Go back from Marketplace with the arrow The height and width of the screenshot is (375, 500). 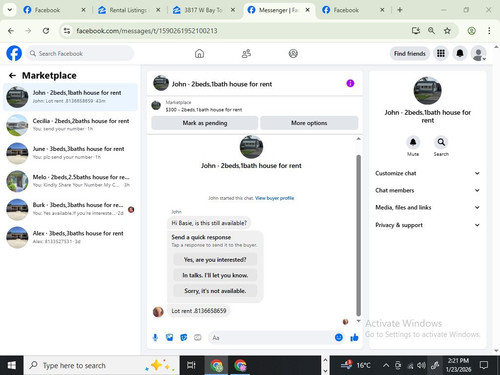(x=12, y=76)
